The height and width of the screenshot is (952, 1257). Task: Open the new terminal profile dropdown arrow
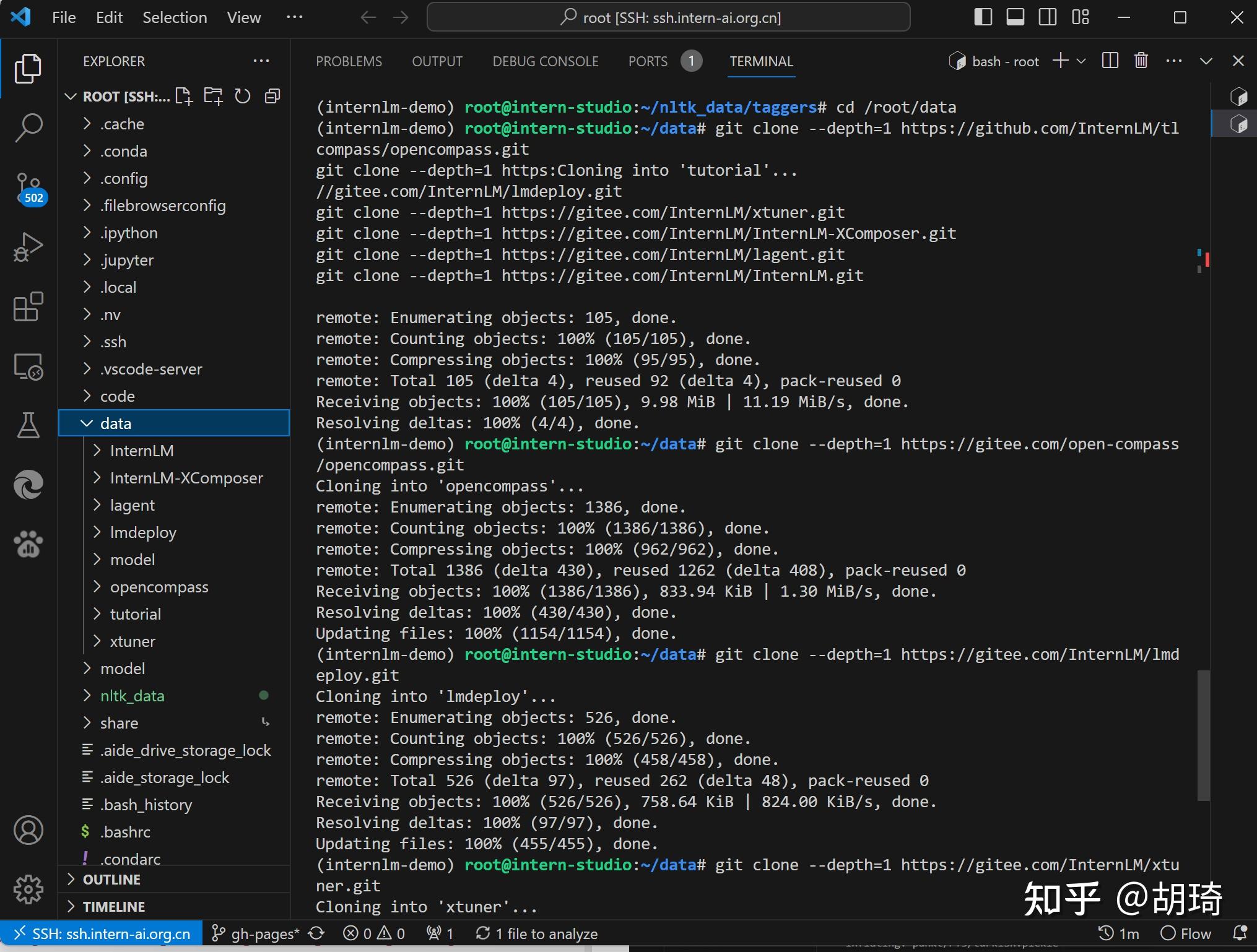1081,61
